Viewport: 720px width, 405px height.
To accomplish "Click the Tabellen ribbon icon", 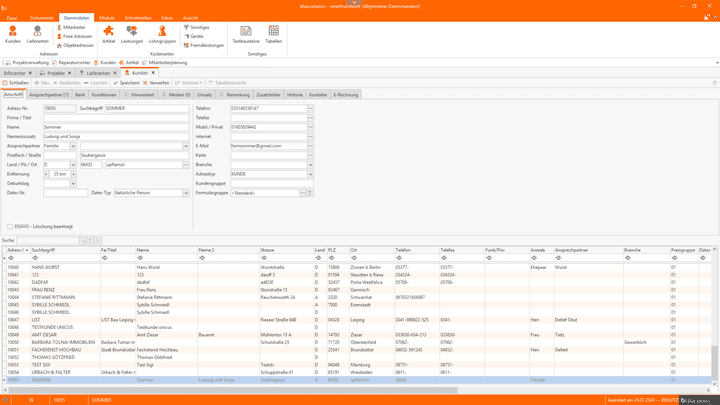I will [273, 35].
